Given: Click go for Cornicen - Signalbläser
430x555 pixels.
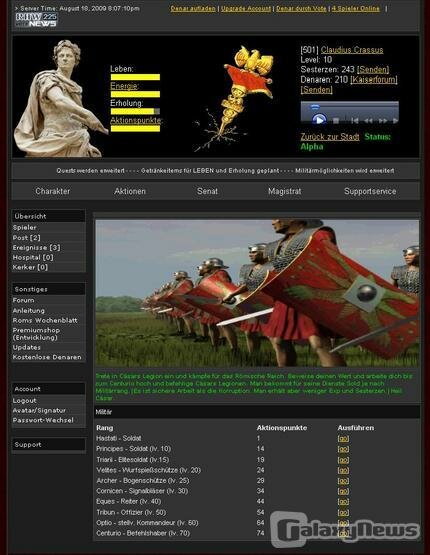Looking at the screenshot, I should coord(343,491).
